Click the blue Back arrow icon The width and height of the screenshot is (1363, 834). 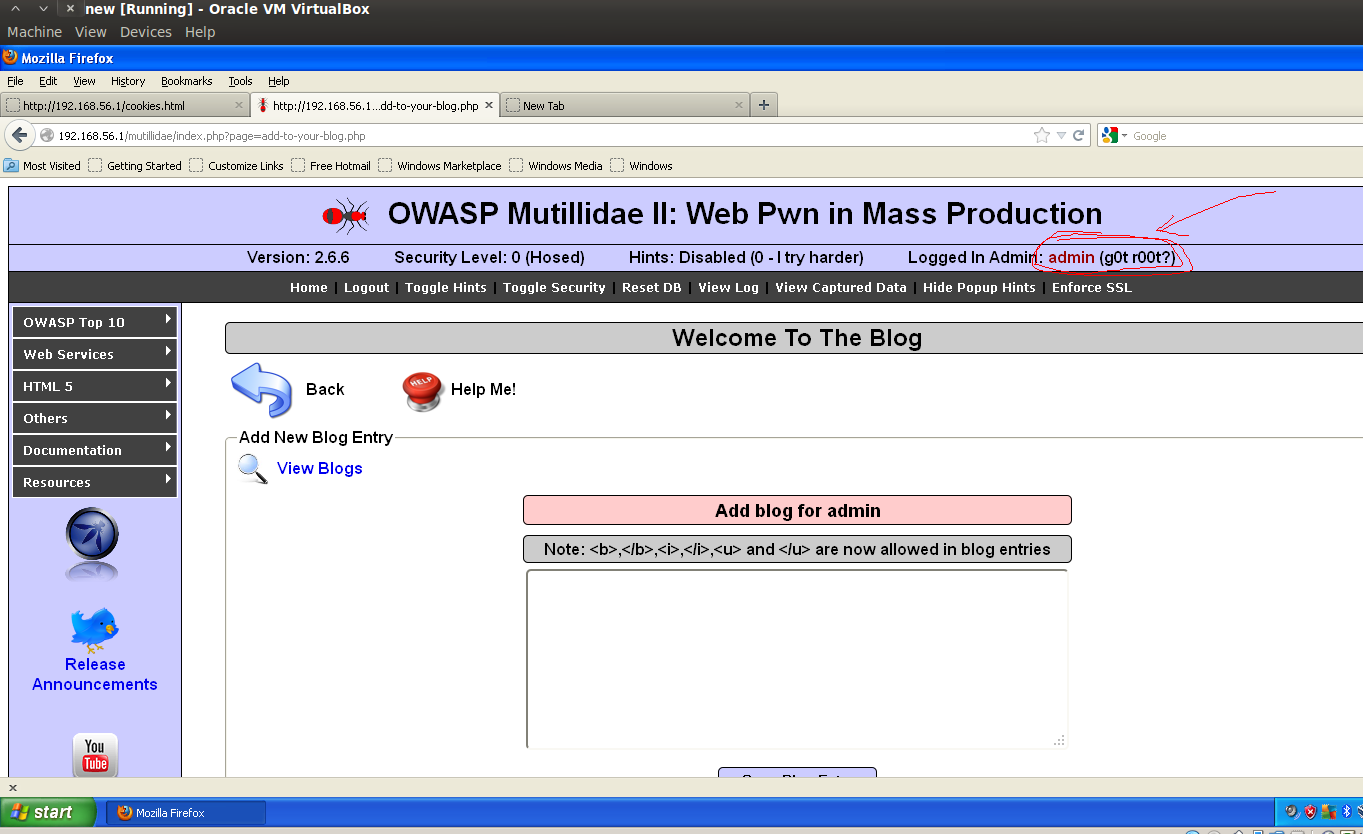pos(261,389)
